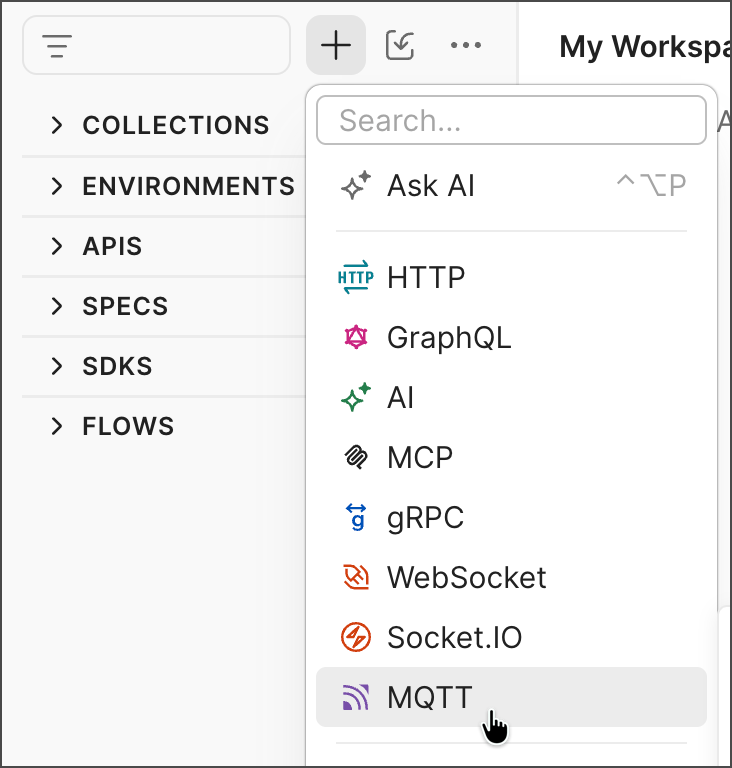Image resolution: width=732 pixels, height=768 pixels.
Task: Click the import icon in sidebar toolbar
Action: pos(400,45)
